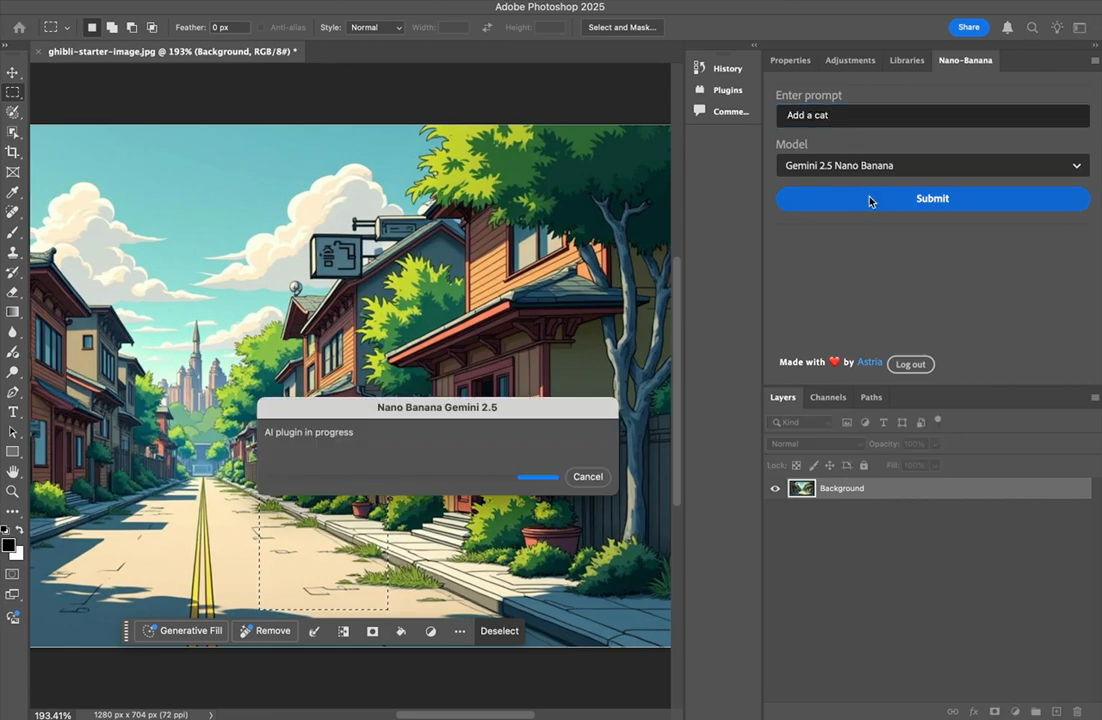Pick the Eyedropper tool
Image resolution: width=1102 pixels, height=720 pixels.
[x=13, y=192]
